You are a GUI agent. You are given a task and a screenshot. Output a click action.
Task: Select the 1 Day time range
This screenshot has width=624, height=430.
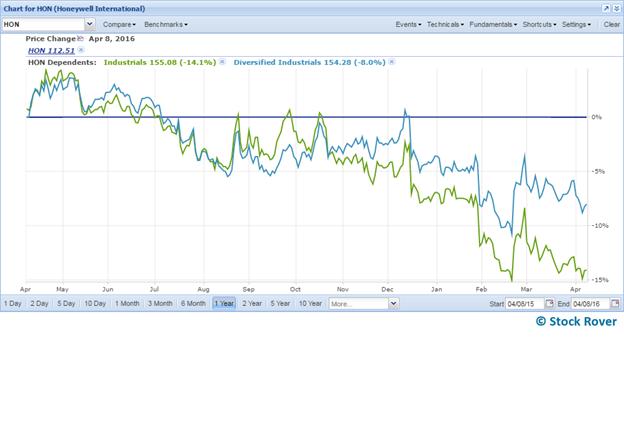coord(13,304)
